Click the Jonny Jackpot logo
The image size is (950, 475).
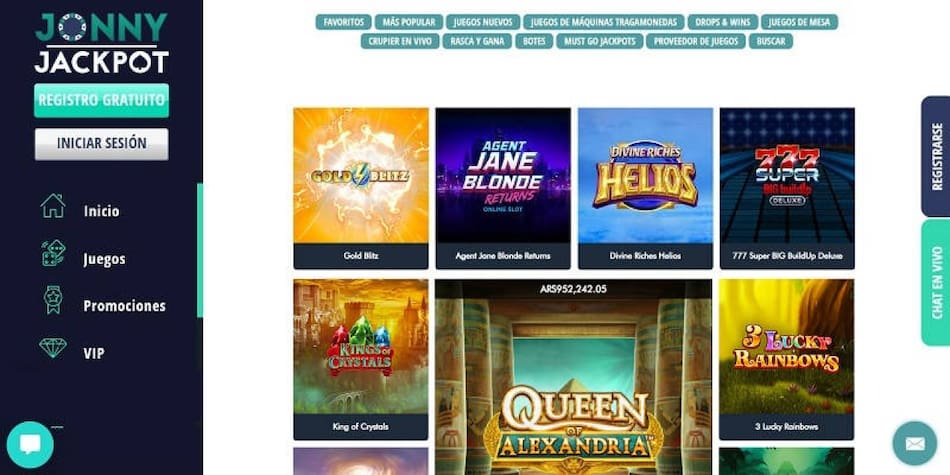click(x=102, y=43)
